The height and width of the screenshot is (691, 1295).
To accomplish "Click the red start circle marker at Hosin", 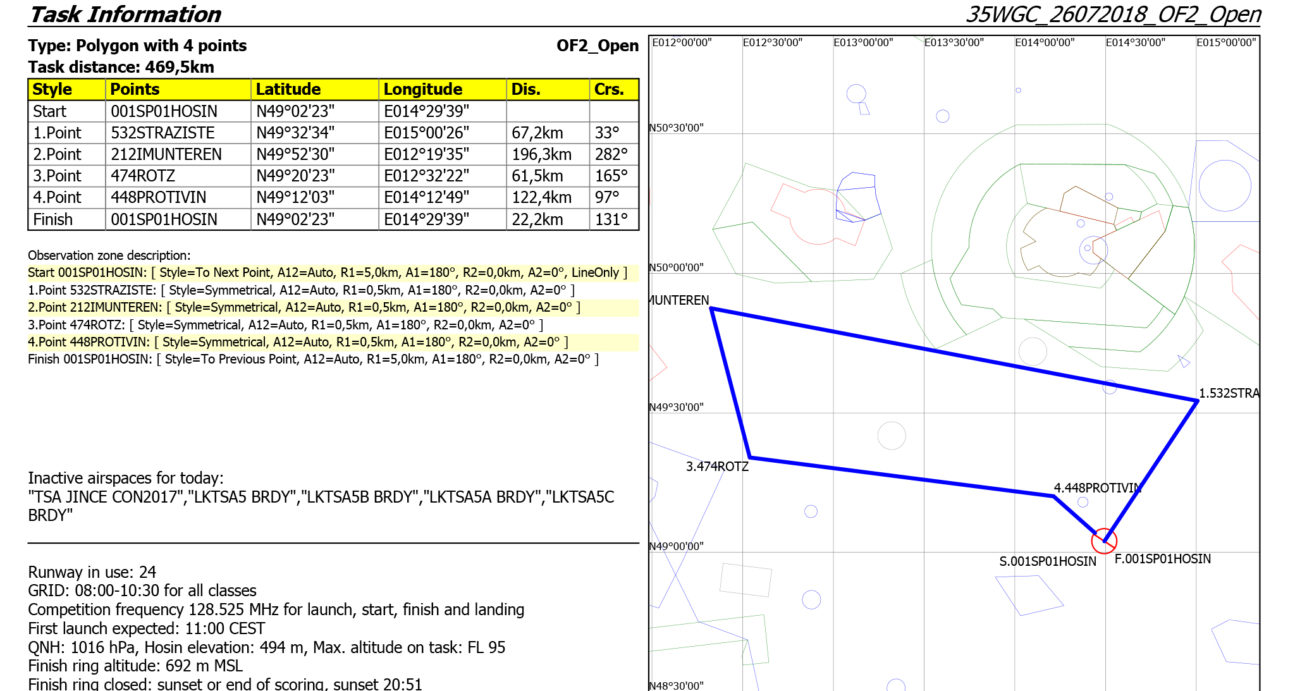I will tap(1104, 540).
